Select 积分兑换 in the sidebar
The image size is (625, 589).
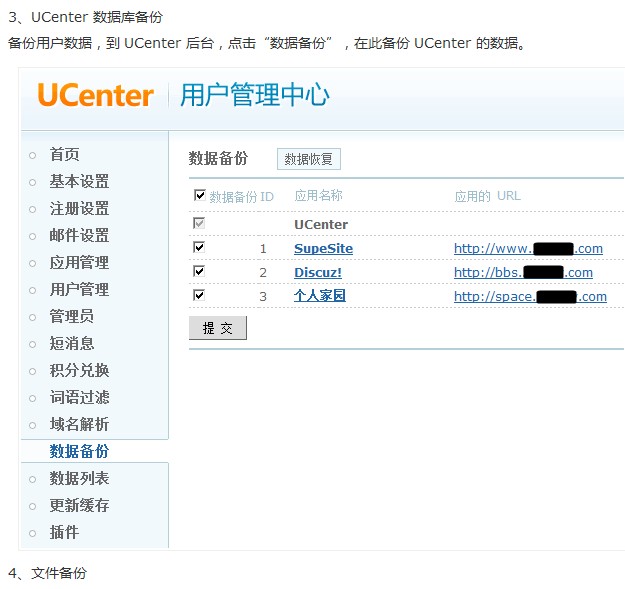[x=79, y=371]
